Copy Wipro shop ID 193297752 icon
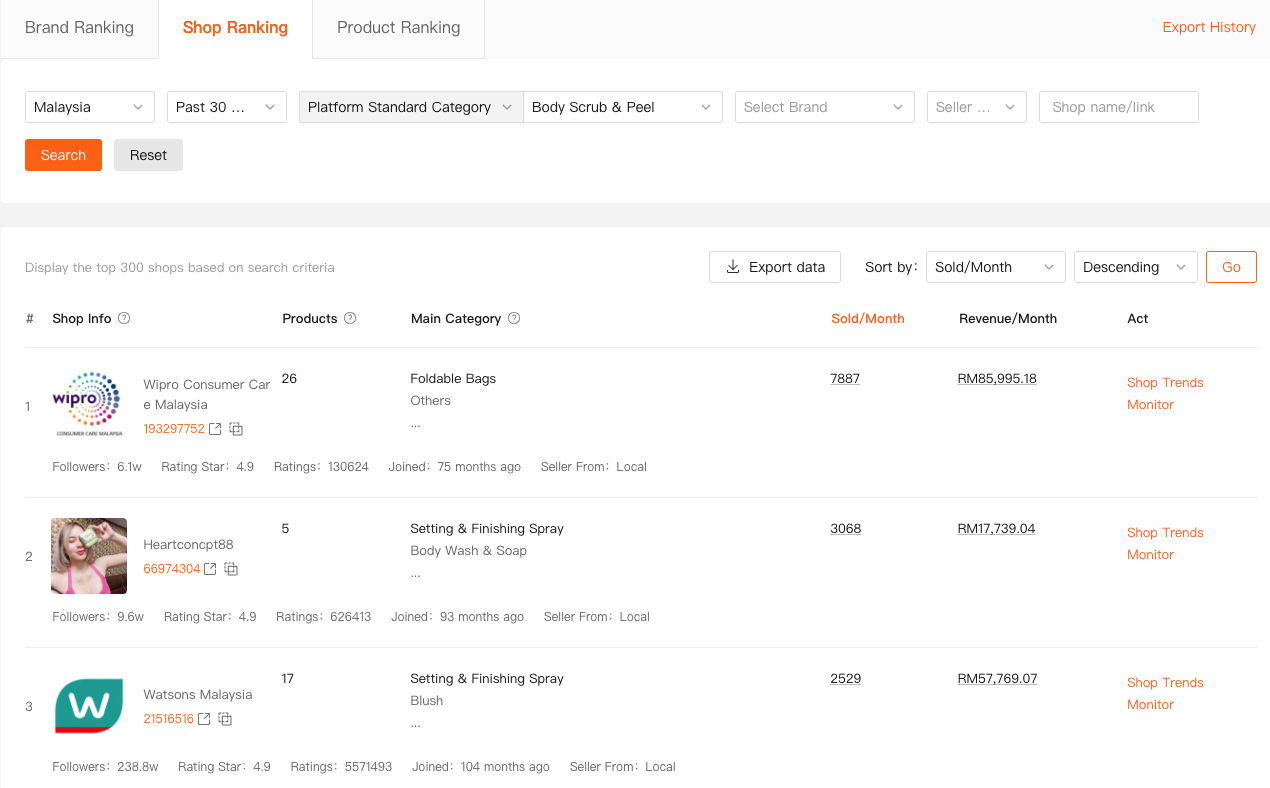This screenshot has width=1270, height=788. point(236,429)
